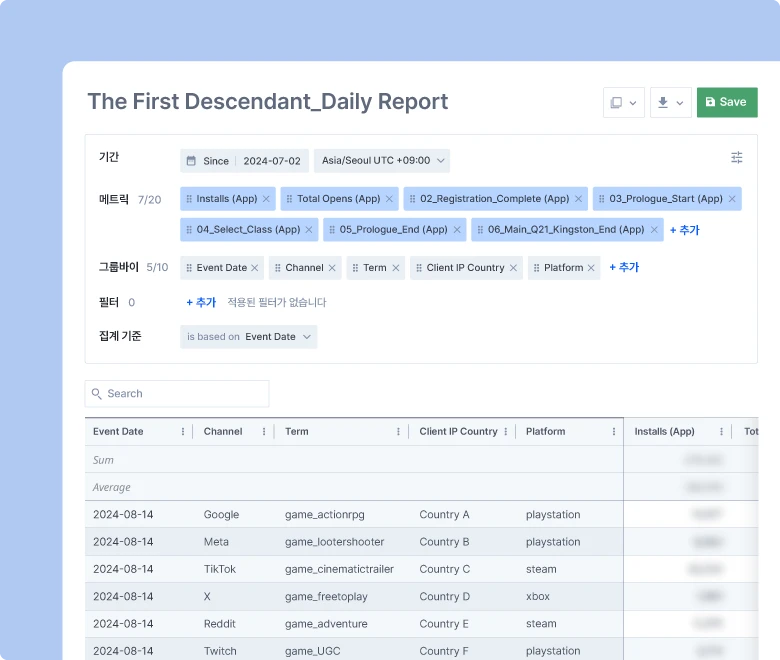Open Installs (App) column options menu
This screenshot has width=780, height=660.
(720, 432)
